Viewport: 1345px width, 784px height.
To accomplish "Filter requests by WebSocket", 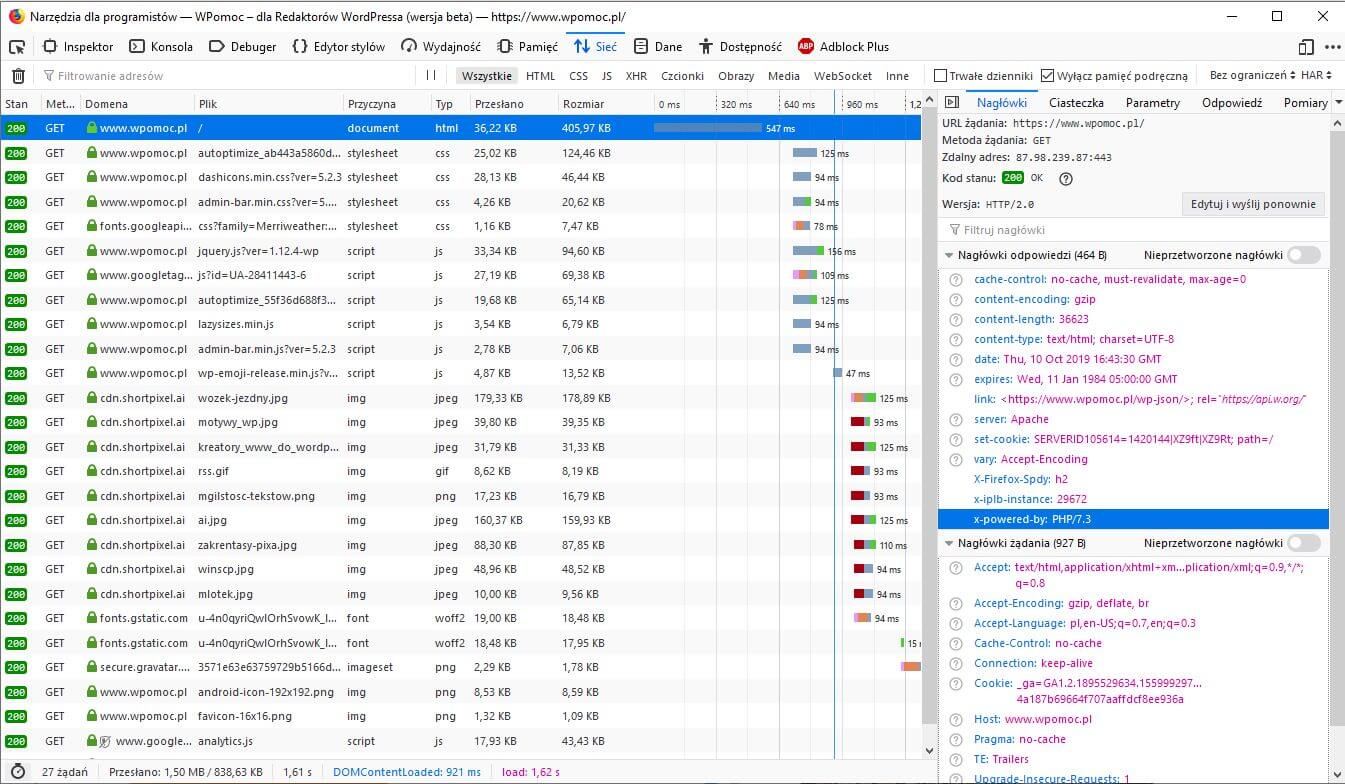I will [842, 76].
